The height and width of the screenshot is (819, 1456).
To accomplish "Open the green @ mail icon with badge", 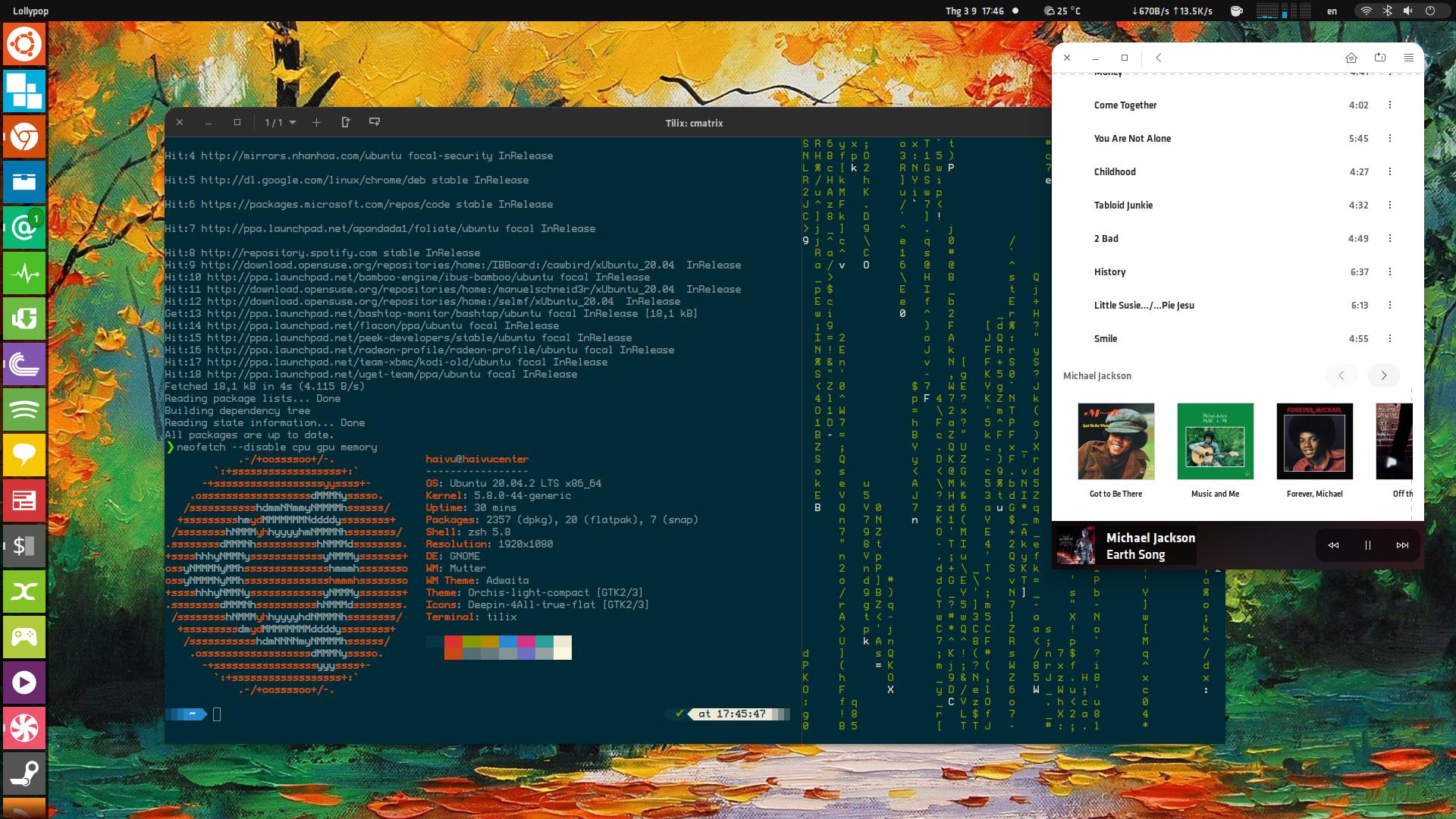I will (x=24, y=227).
